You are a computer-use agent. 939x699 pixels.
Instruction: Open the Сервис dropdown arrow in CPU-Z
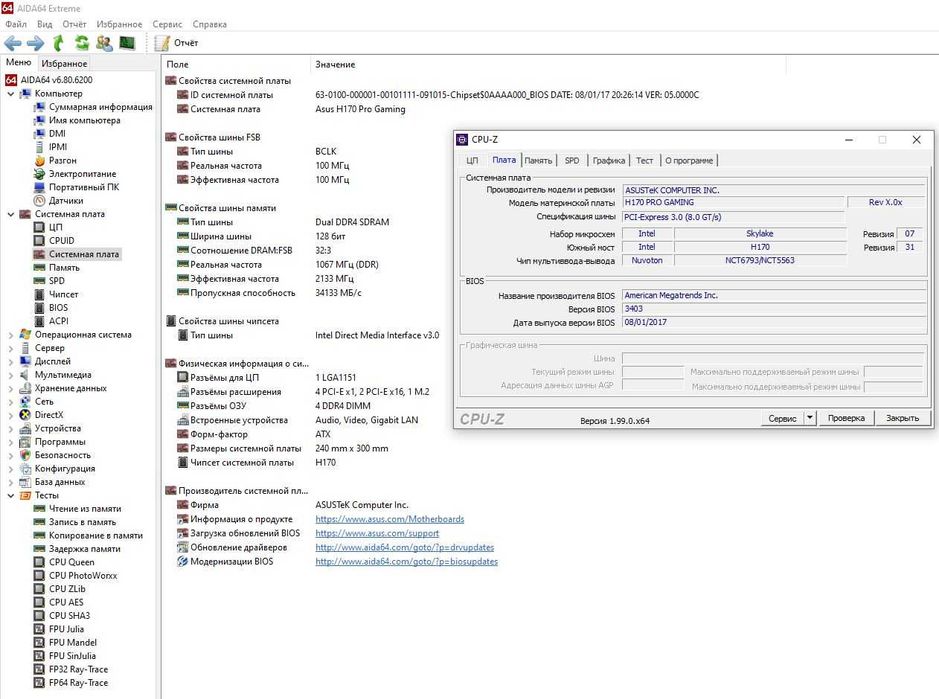(810, 418)
